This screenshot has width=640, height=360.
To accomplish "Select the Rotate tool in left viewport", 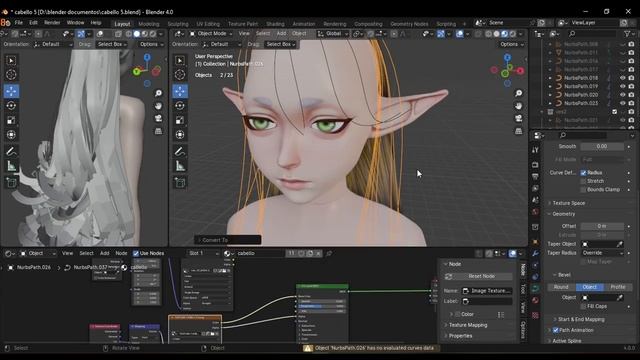I will (x=11, y=106).
